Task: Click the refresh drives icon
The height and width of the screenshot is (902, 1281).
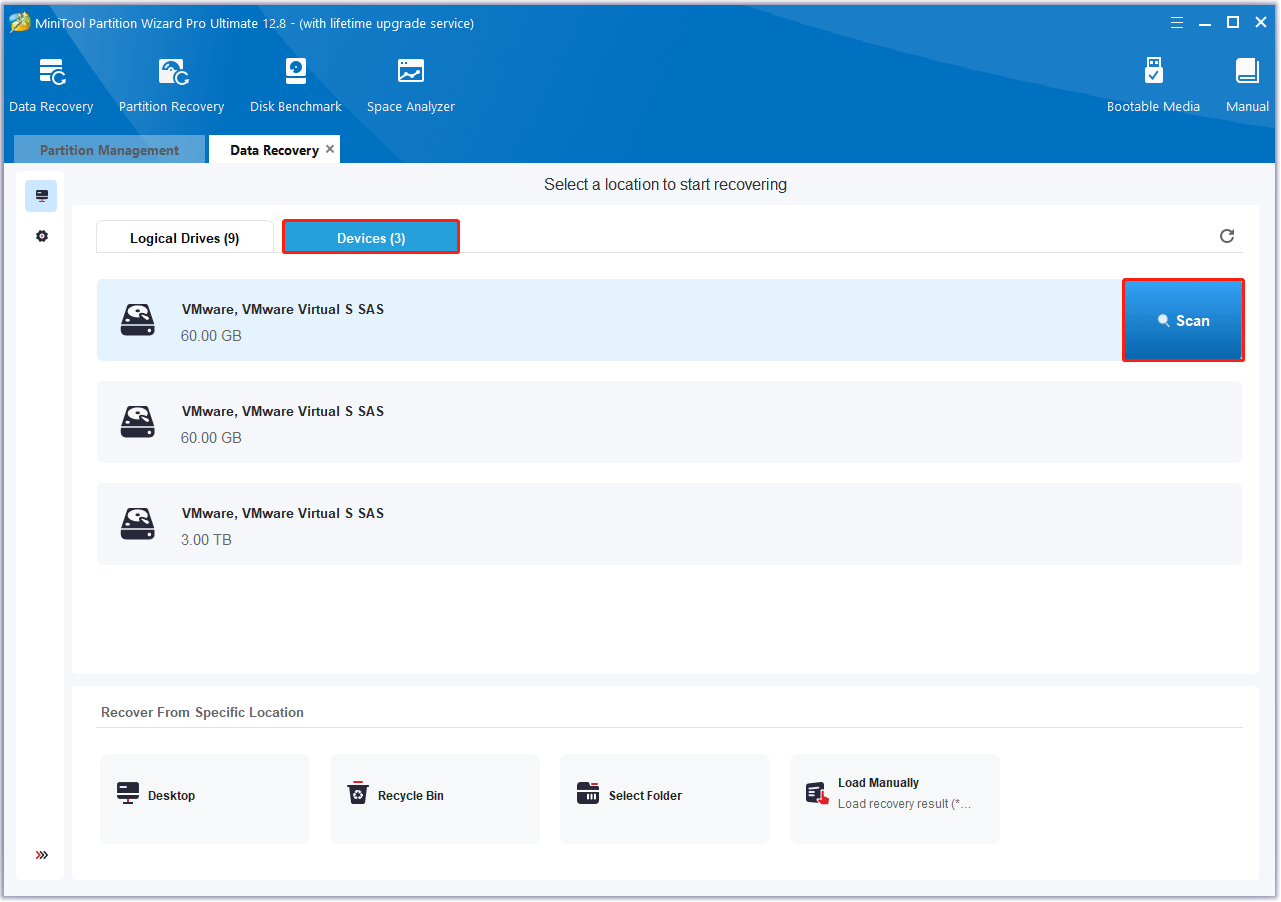Action: [x=1227, y=236]
